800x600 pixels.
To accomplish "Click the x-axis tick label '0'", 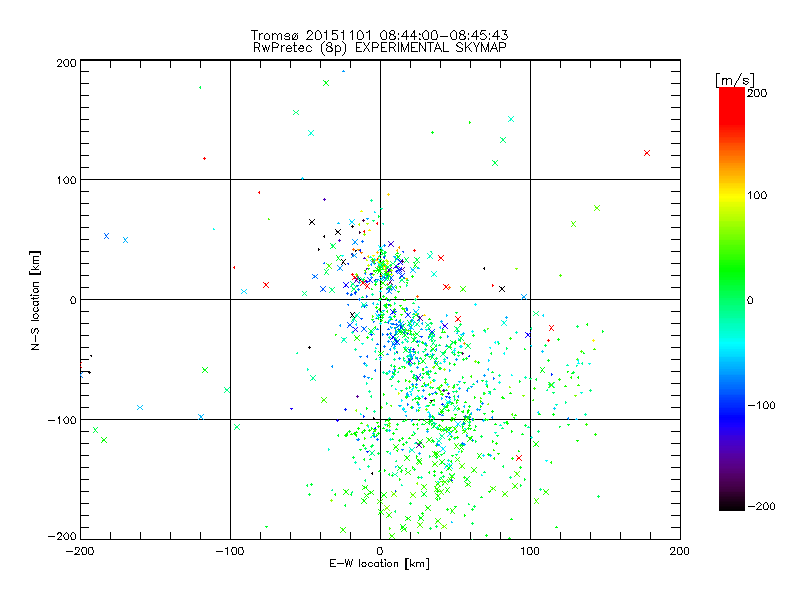I will point(380,551).
